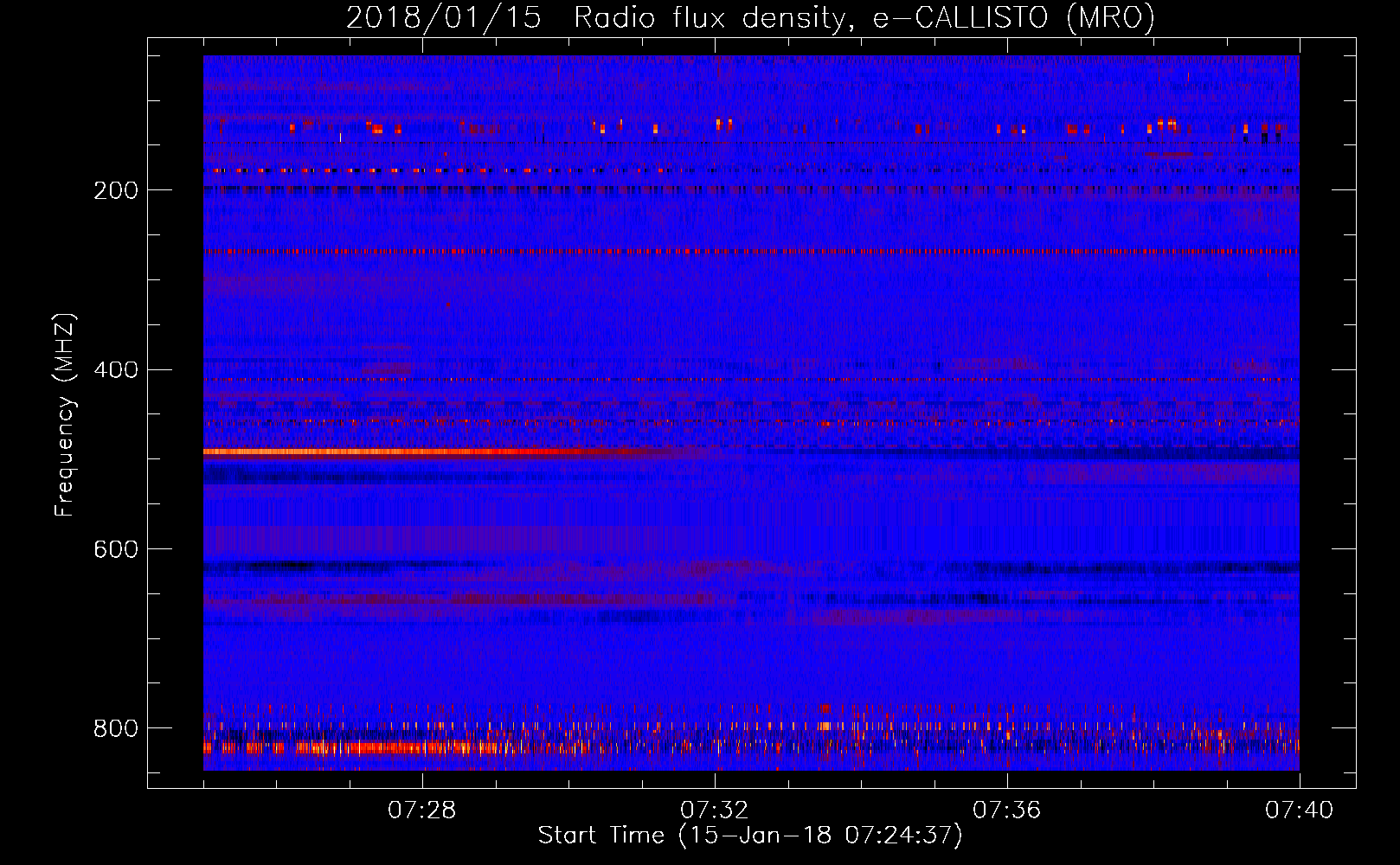Click the red dotted interference line near 270 MHz
1400x865 pixels.
point(751,252)
